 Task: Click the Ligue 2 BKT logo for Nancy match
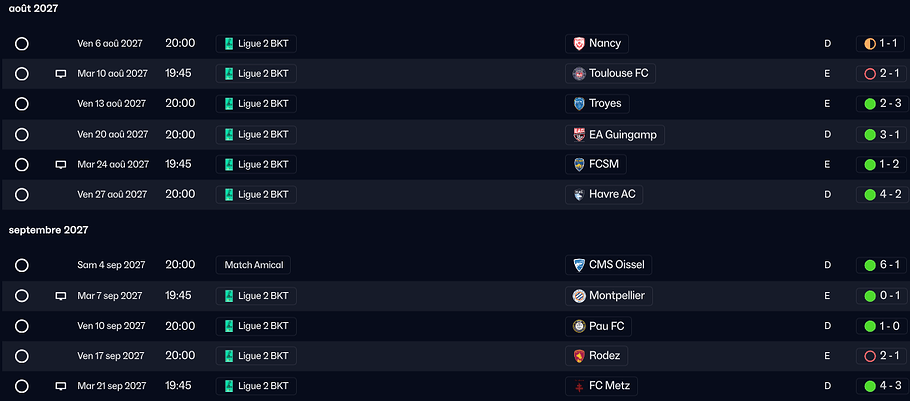tap(229, 44)
